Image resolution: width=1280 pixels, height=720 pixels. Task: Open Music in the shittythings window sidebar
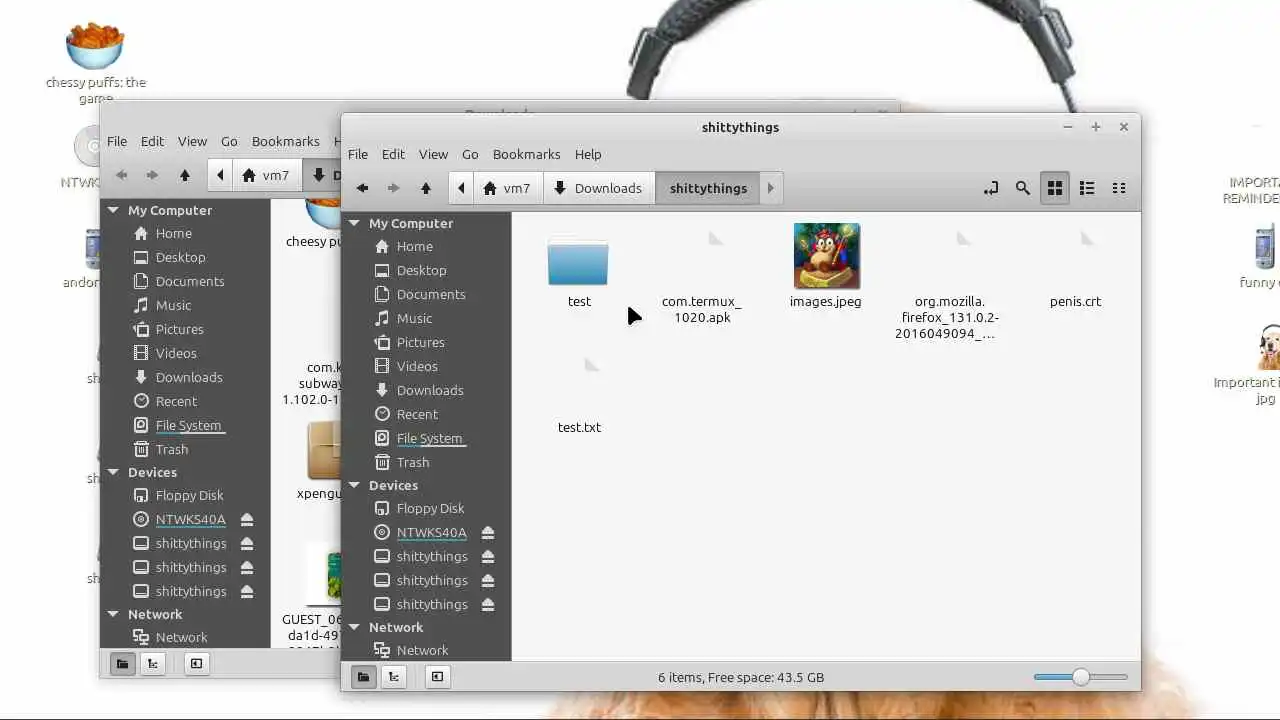click(x=414, y=318)
